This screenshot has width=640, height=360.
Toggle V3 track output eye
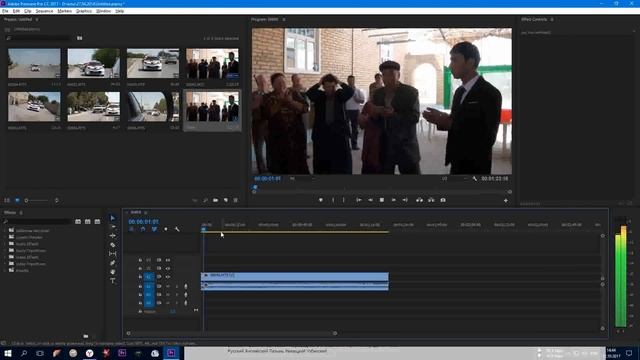point(168,260)
